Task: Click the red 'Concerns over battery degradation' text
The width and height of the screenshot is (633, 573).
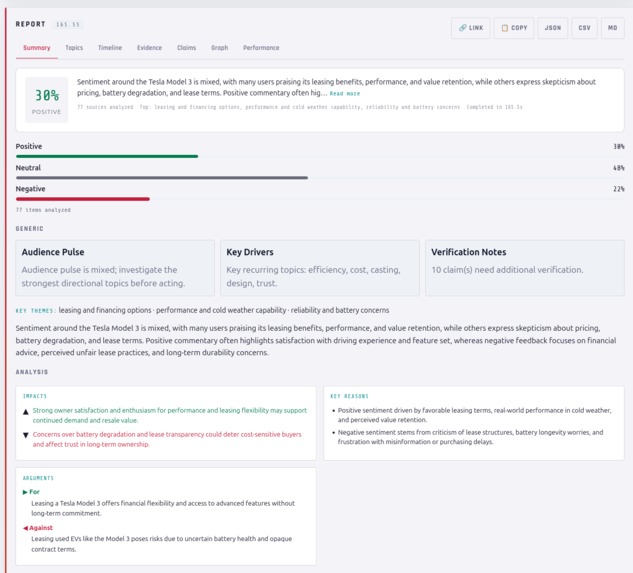Action: 167,439
